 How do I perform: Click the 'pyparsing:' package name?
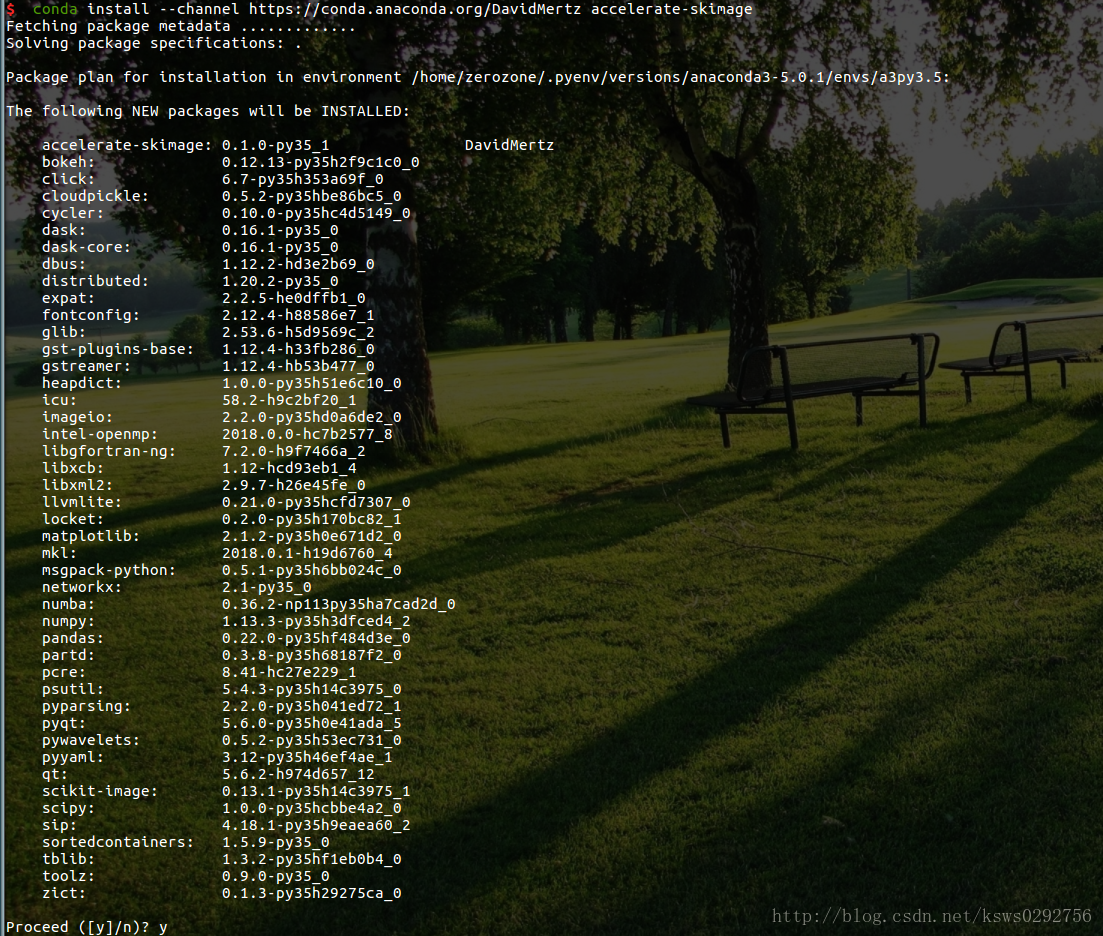86,706
